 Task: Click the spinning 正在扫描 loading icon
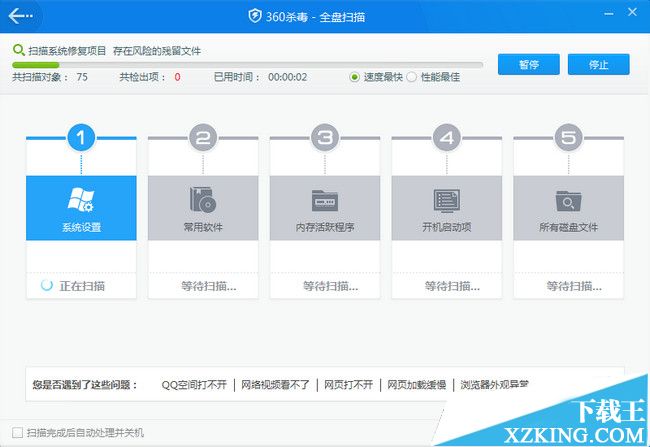click(x=46, y=285)
